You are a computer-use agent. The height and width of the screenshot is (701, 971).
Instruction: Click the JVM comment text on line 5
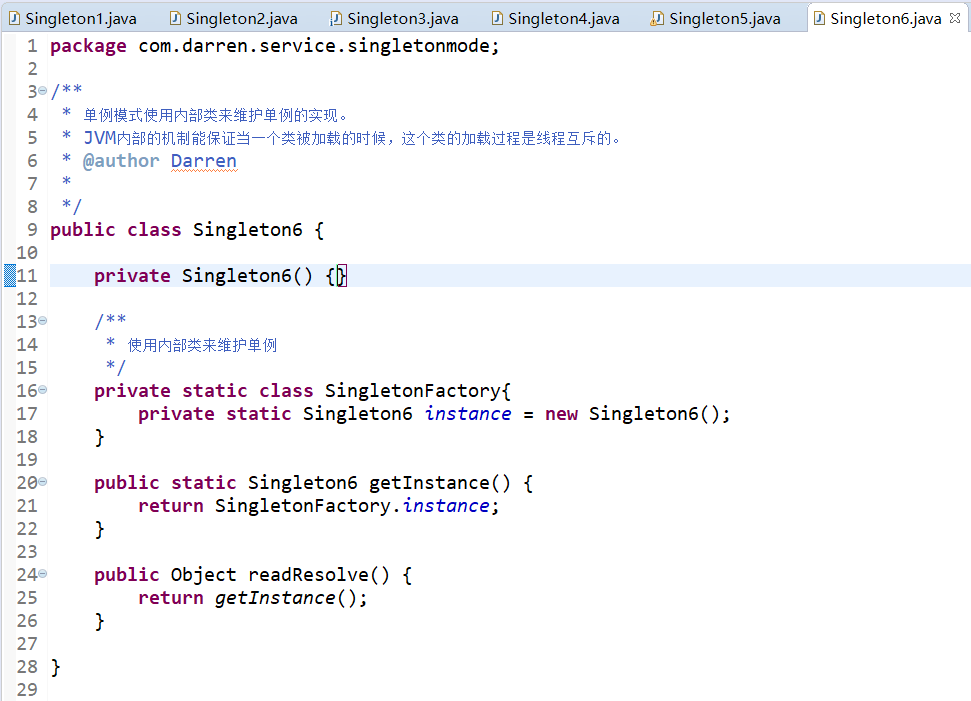(352, 138)
